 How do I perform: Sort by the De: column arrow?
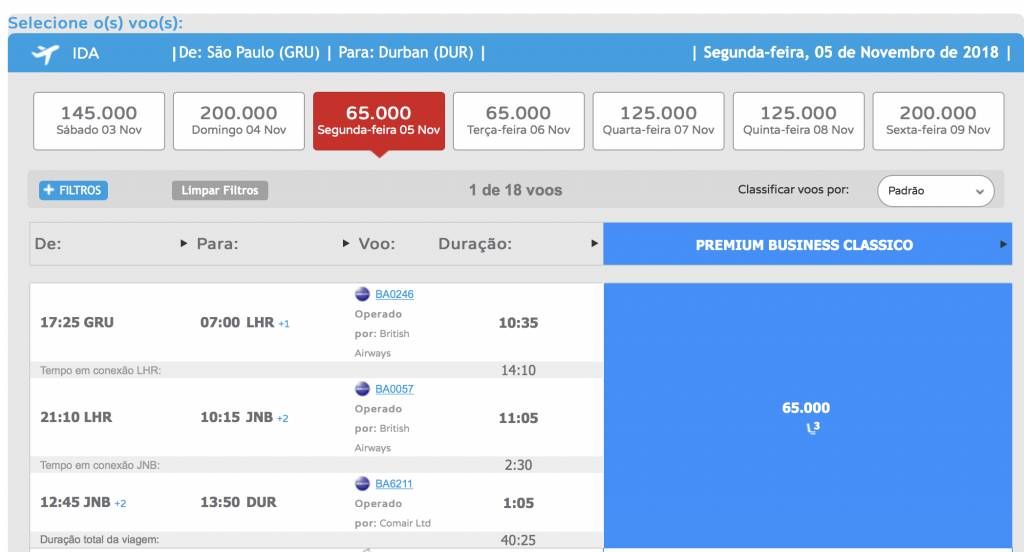pos(184,244)
